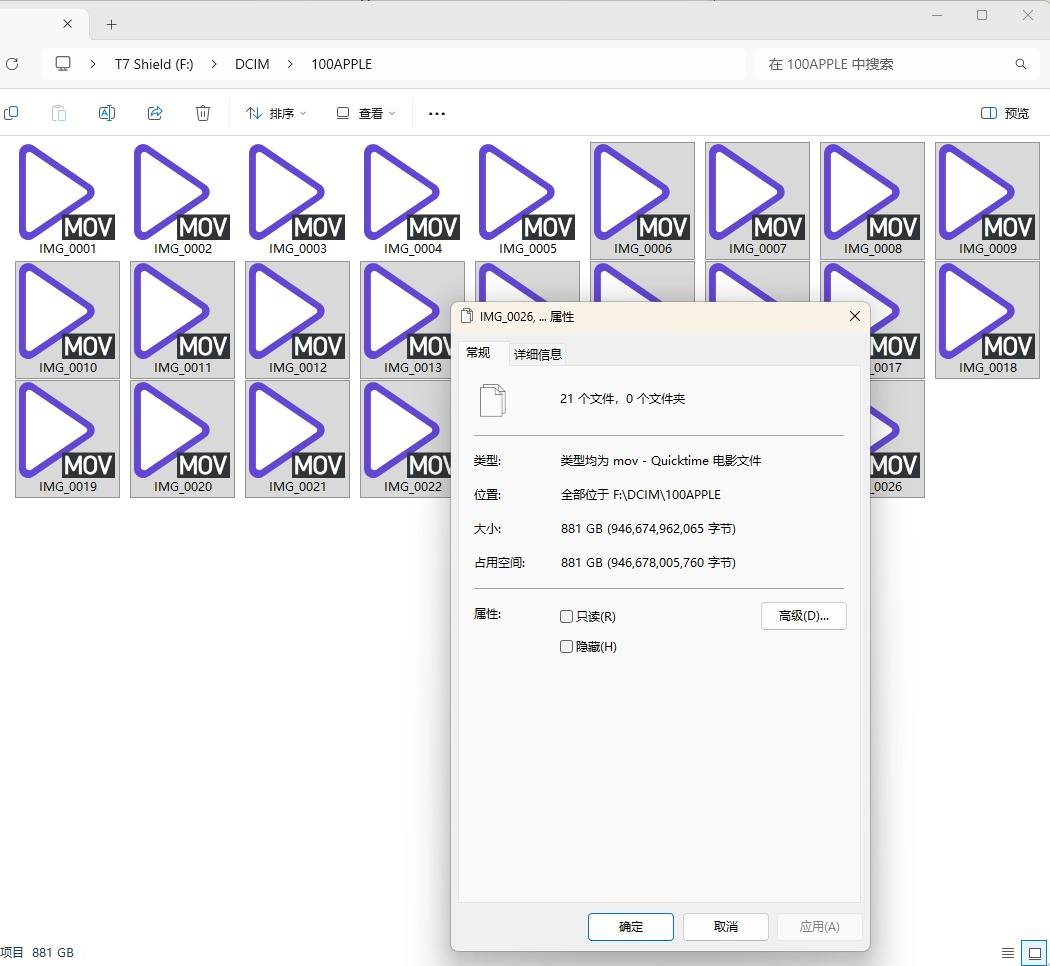The height and width of the screenshot is (966, 1050).
Task: Open the 查看 view dropdown
Action: click(x=366, y=113)
